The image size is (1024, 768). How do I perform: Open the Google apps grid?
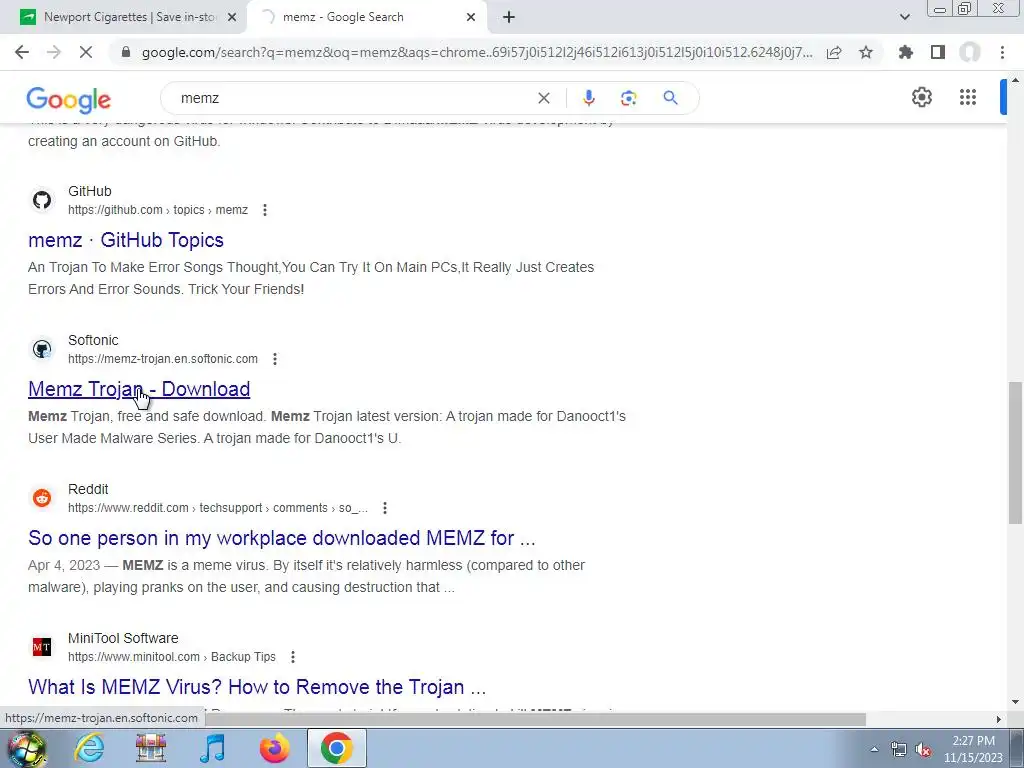pos(968,97)
